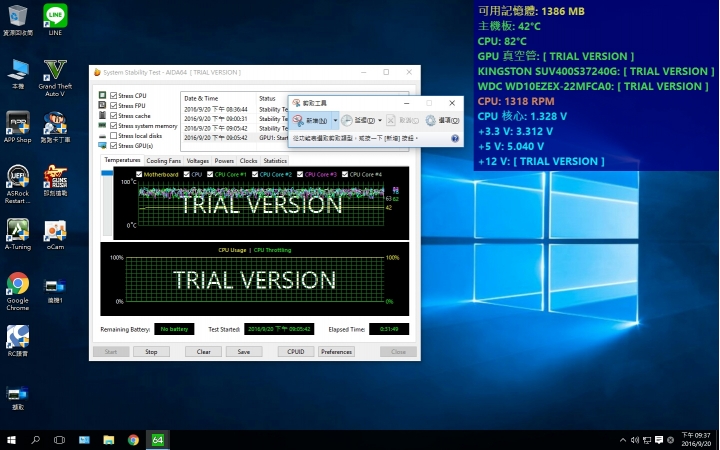Launch the oCam screen recorder shortcut
720x450 pixels.
click(x=55, y=234)
